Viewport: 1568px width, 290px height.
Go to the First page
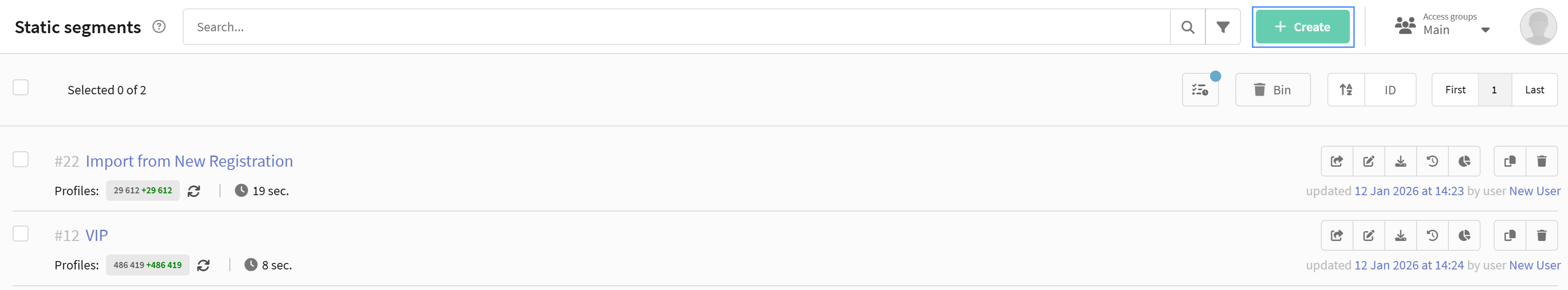pos(1455,90)
